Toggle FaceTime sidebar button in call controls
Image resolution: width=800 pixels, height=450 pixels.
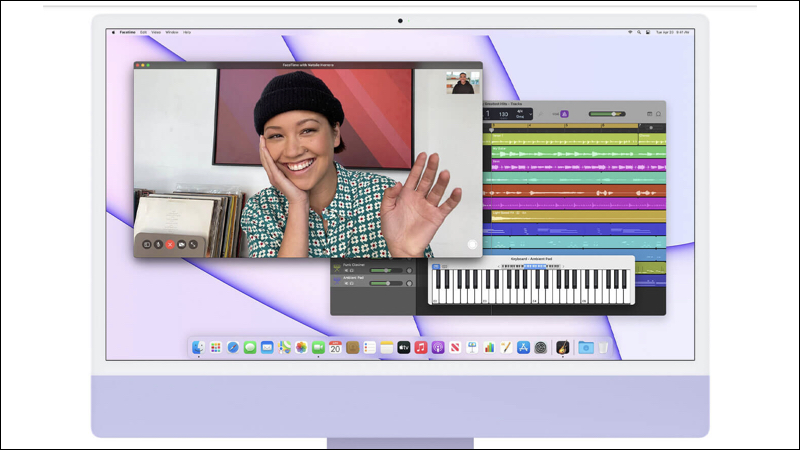coord(146,245)
